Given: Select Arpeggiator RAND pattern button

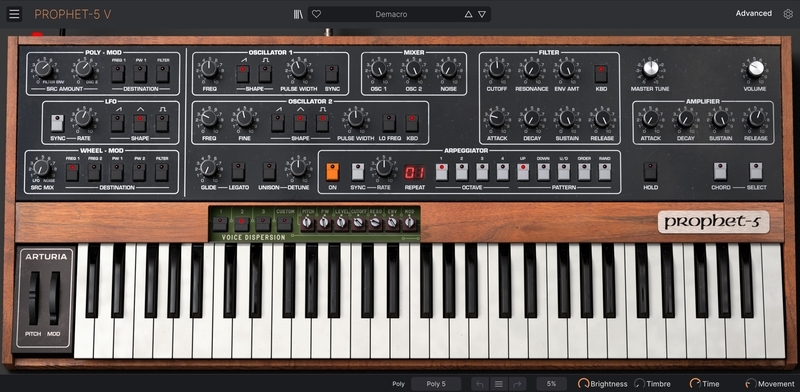Looking at the screenshot, I should [605, 172].
